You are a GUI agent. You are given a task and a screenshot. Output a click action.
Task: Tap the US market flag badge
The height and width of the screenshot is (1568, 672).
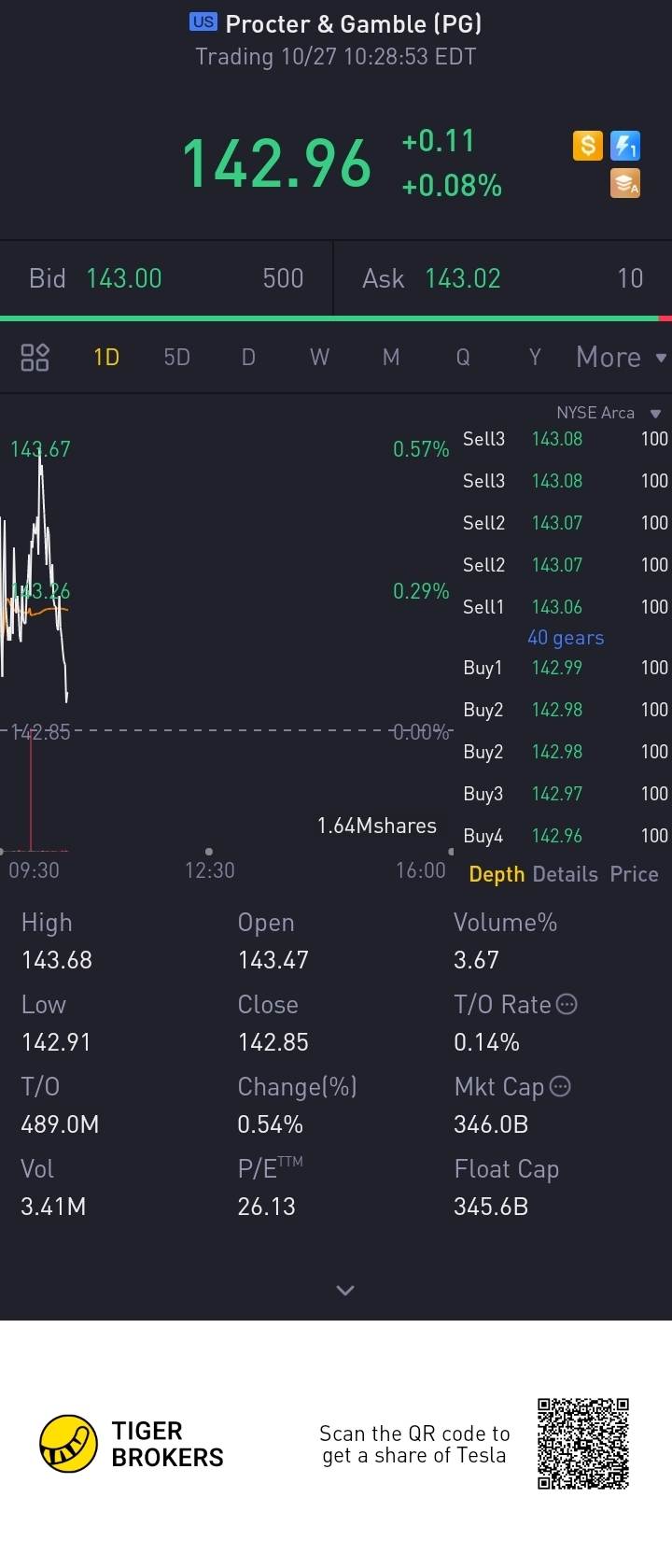[x=203, y=22]
